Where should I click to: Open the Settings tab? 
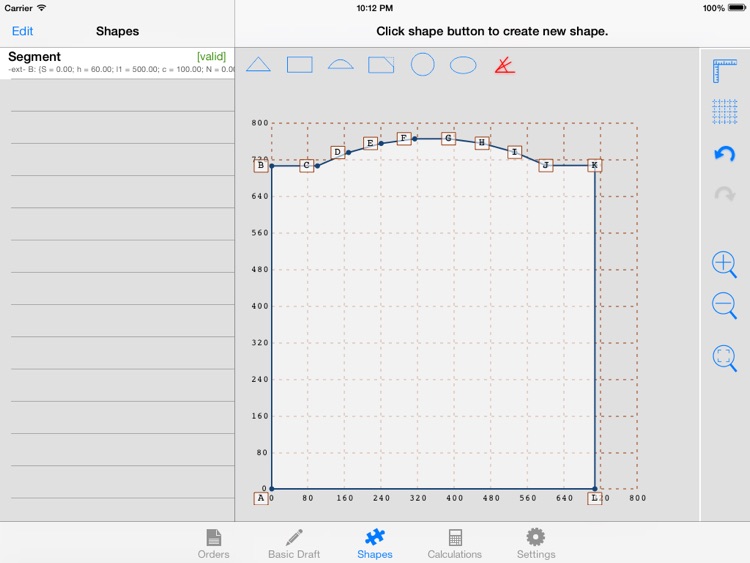tap(536, 544)
